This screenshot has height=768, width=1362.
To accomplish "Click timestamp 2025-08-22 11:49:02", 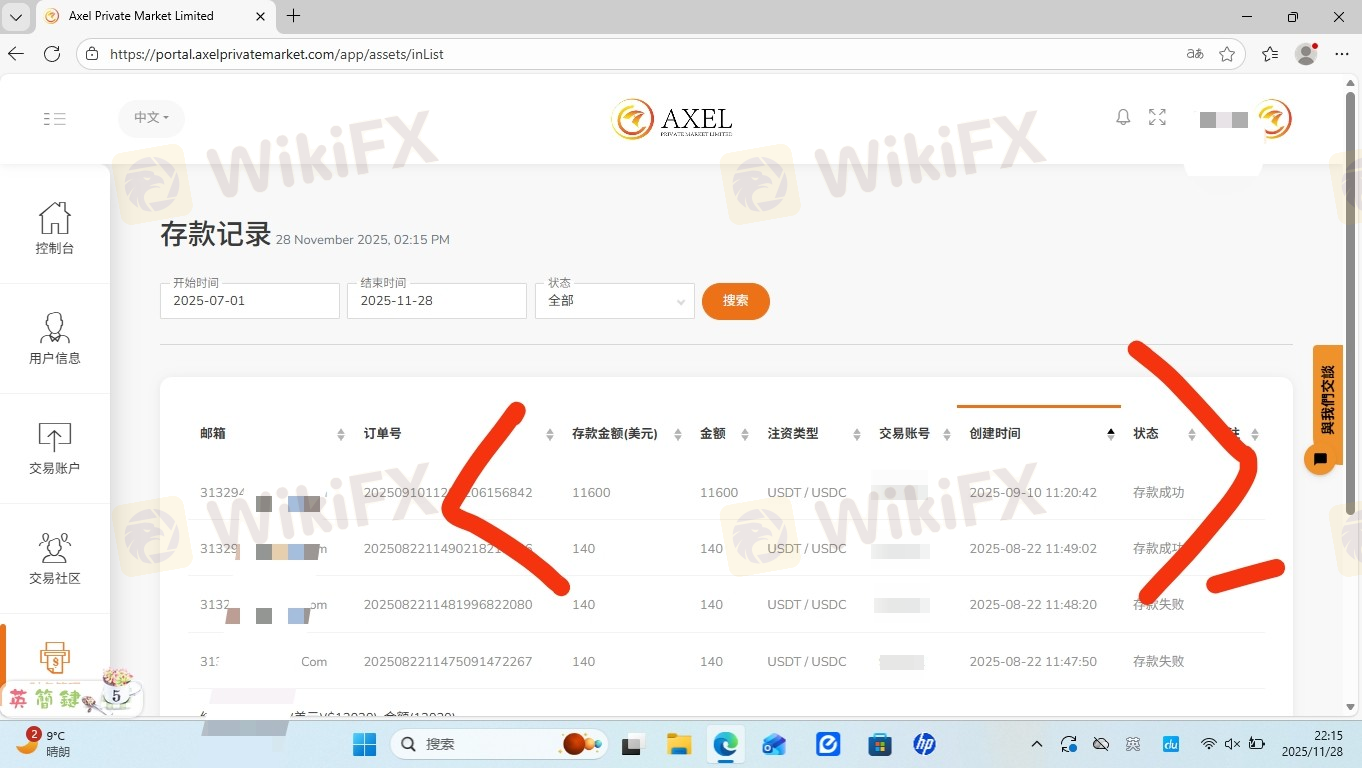I will point(1033,549).
